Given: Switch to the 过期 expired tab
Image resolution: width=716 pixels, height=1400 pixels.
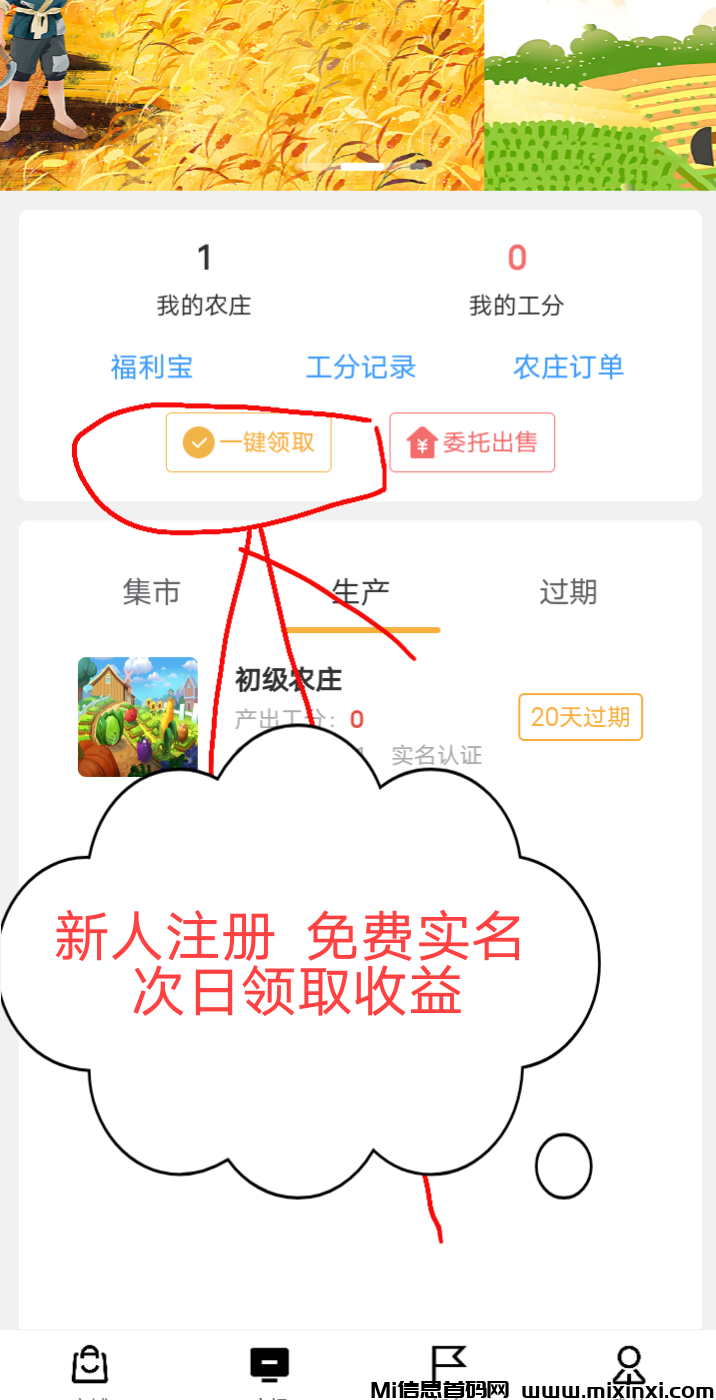Looking at the screenshot, I should click(x=568, y=592).
